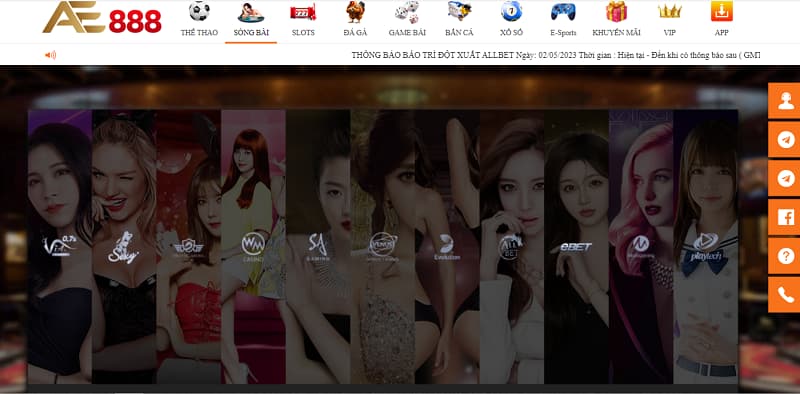The width and height of the screenshot is (800, 394).
Task: Click the Facebook side button
Action: pyautogui.click(x=785, y=217)
